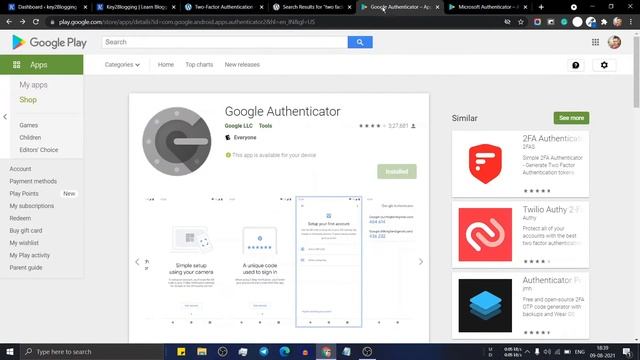The width and height of the screenshot is (640, 360).
Task: Click the Installed button
Action: (397, 171)
